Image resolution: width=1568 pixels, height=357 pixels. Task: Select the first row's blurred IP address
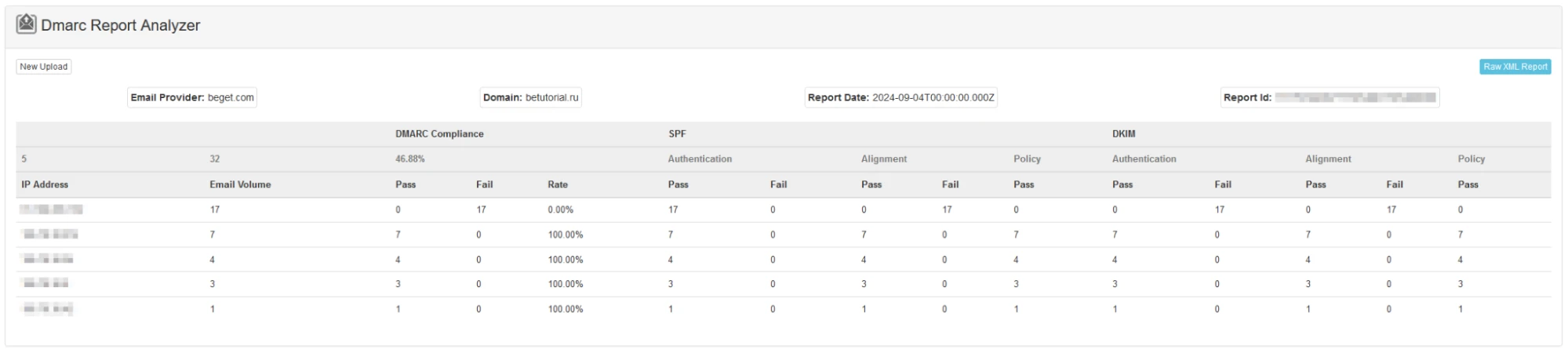tap(52, 209)
